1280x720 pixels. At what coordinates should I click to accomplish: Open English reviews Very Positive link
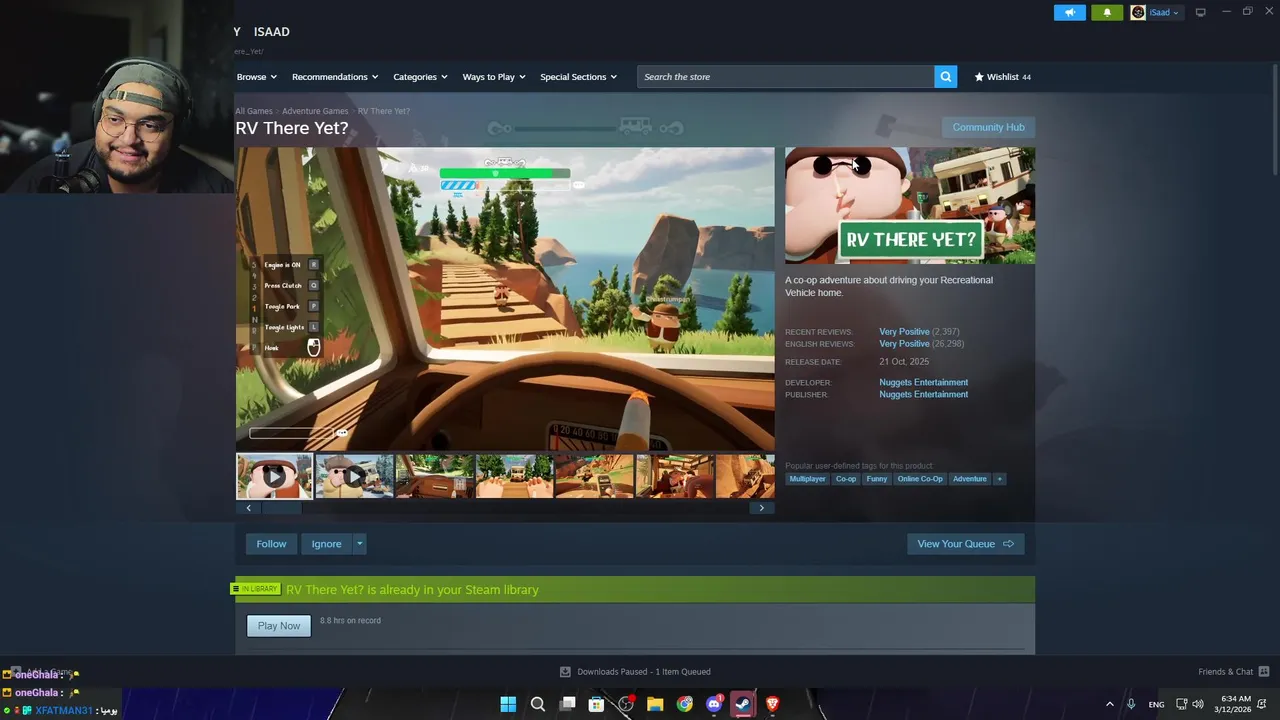904,344
